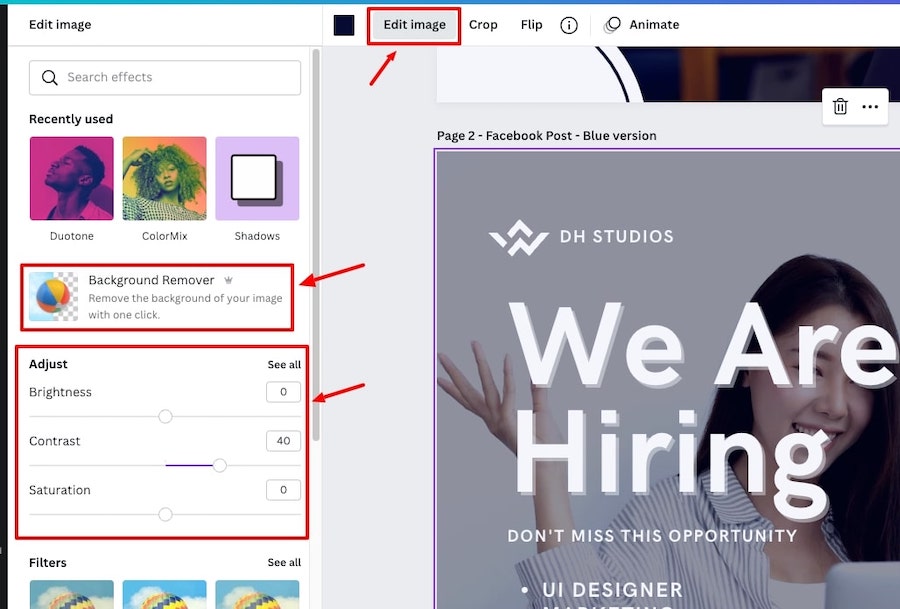
Task: Click the Brightness slider handle
Action: click(x=165, y=417)
